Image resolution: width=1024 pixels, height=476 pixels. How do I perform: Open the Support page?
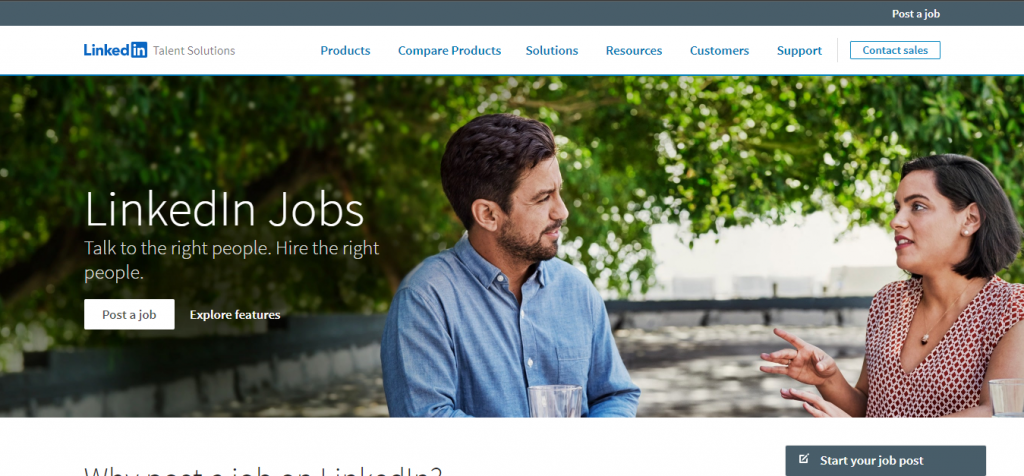pos(799,50)
